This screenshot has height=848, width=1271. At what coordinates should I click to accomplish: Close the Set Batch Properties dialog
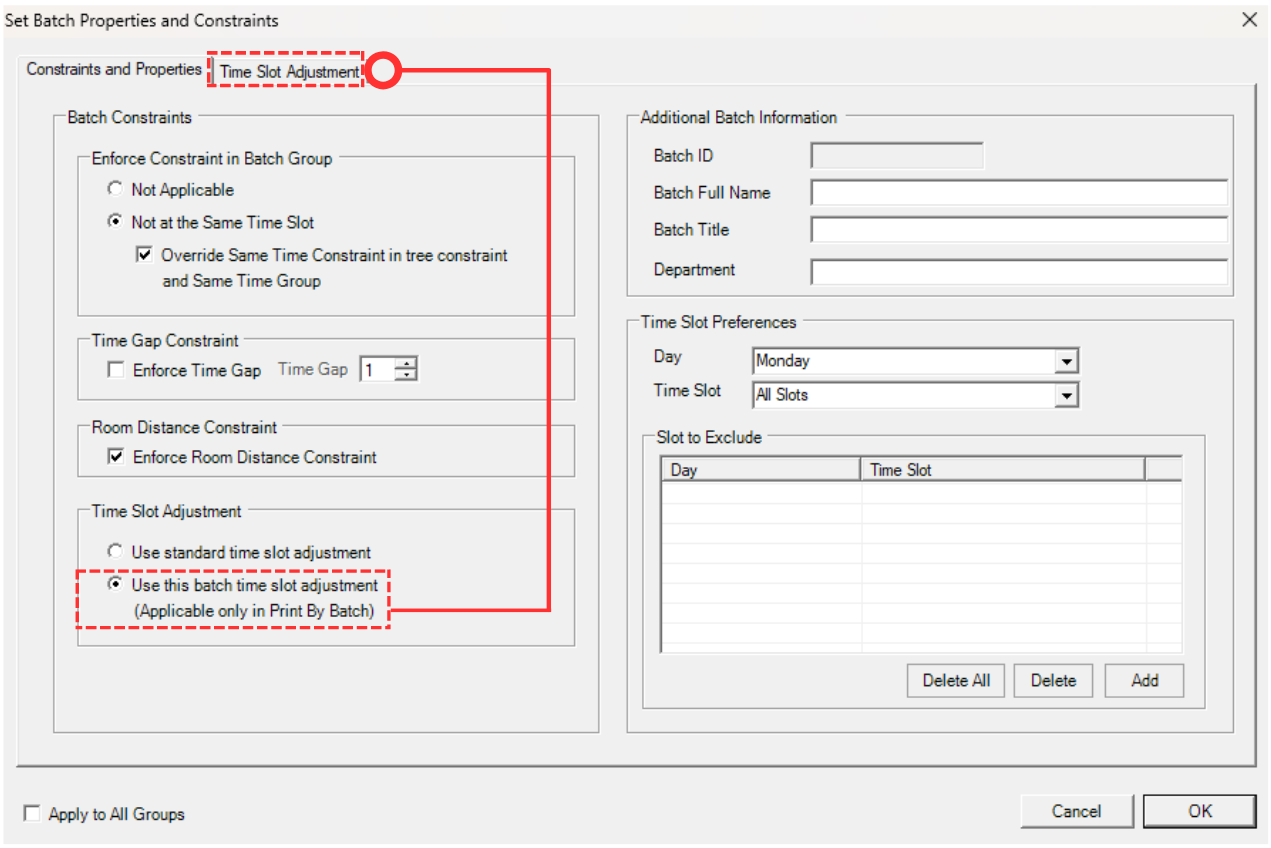coord(1248,19)
